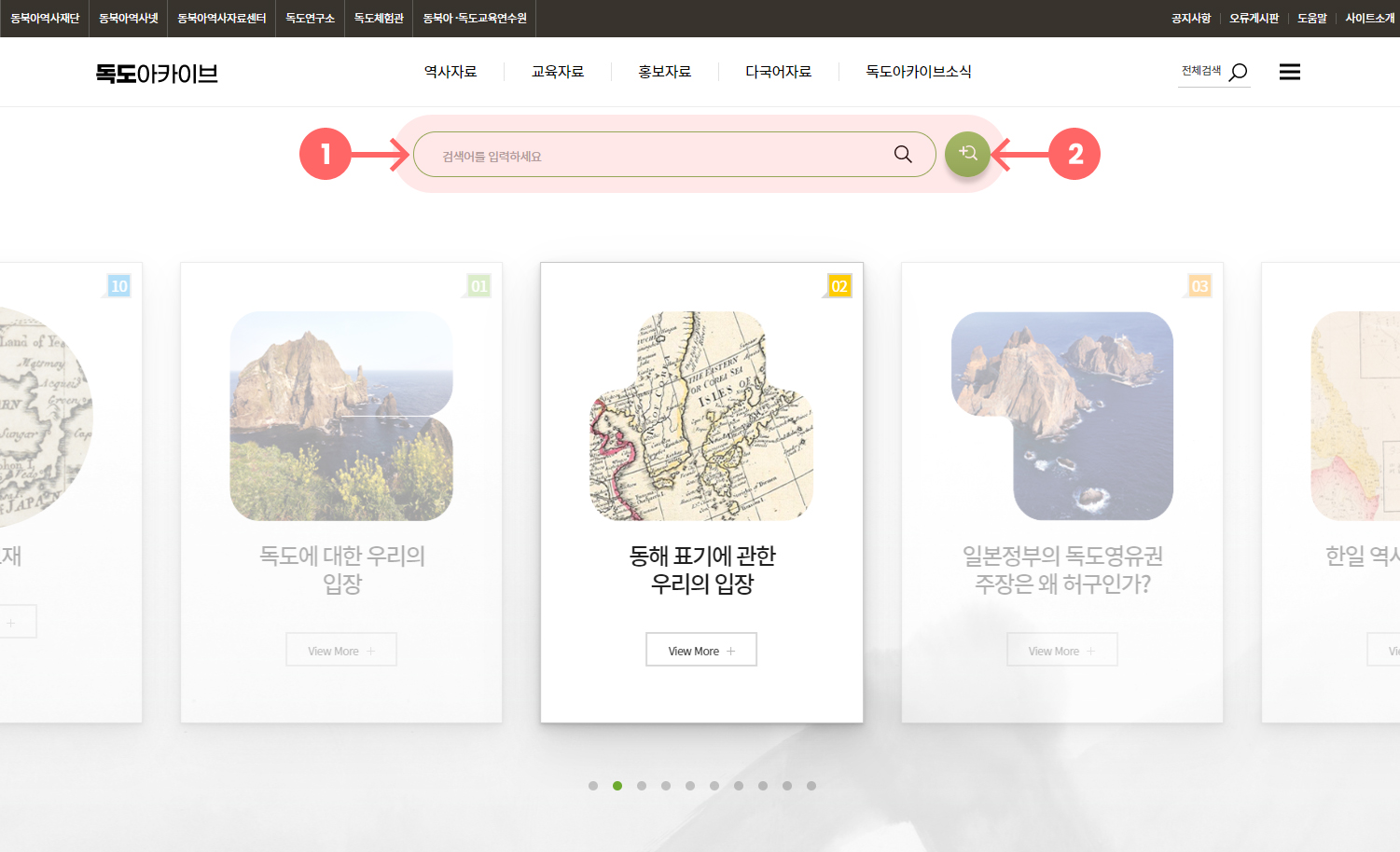The image size is (1400, 852).
Task: Open the hamburger menu
Action: (1289, 71)
